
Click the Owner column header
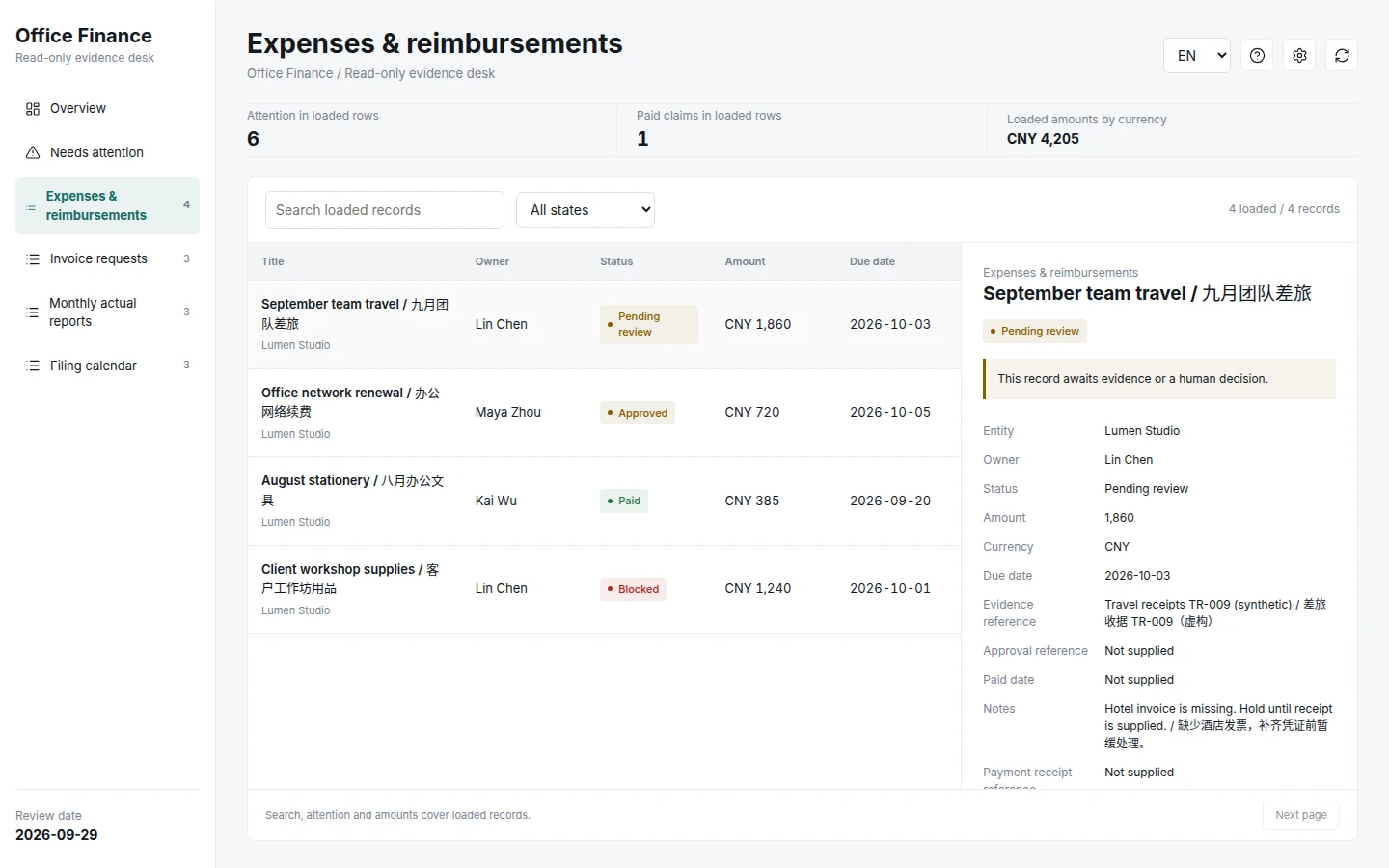click(492, 261)
